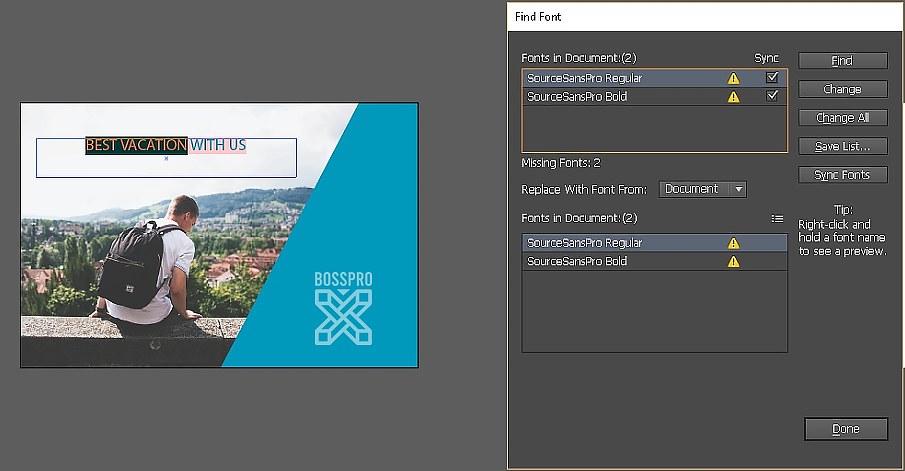Screen dimensions: 905x471
Task: Click the Change button
Action: (x=842, y=89)
